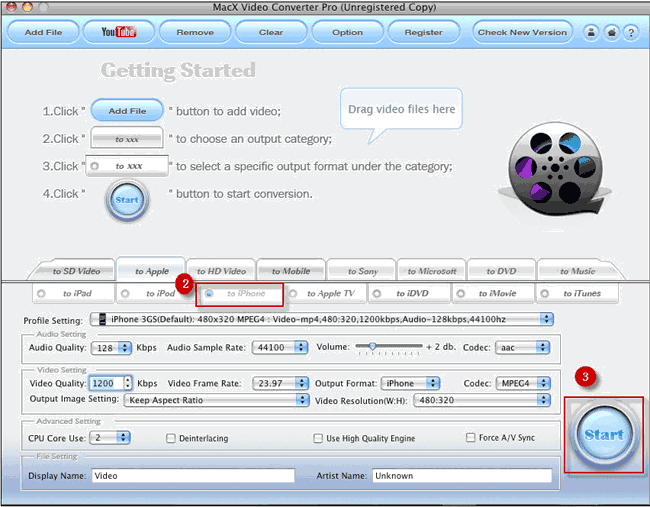Switch to the to Sony tab
Image resolution: width=650 pixels, height=507 pixels.
pos(363,271)
